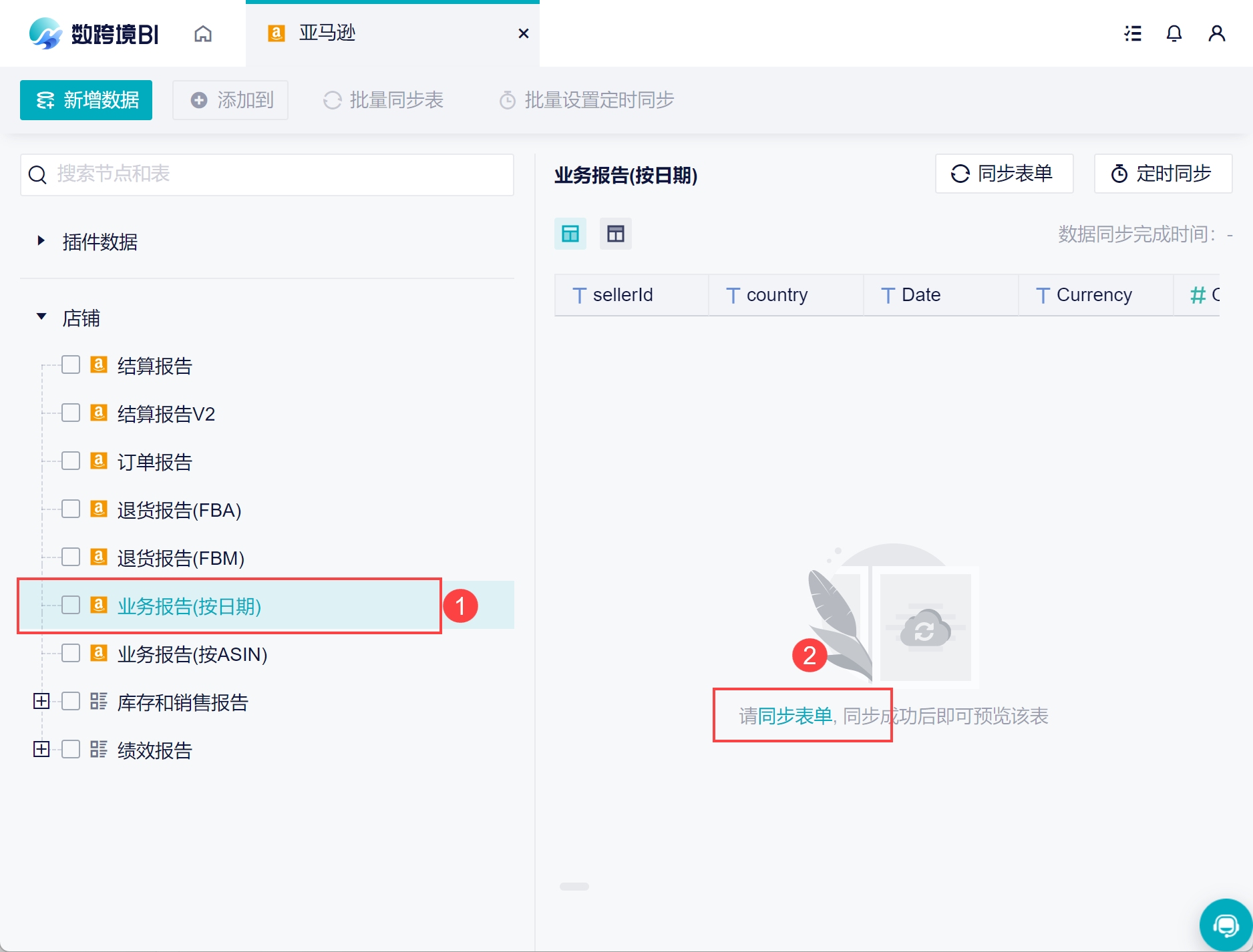
Task: Click the 同步表单 link in empty state
Action: click(x=795, y=716)
